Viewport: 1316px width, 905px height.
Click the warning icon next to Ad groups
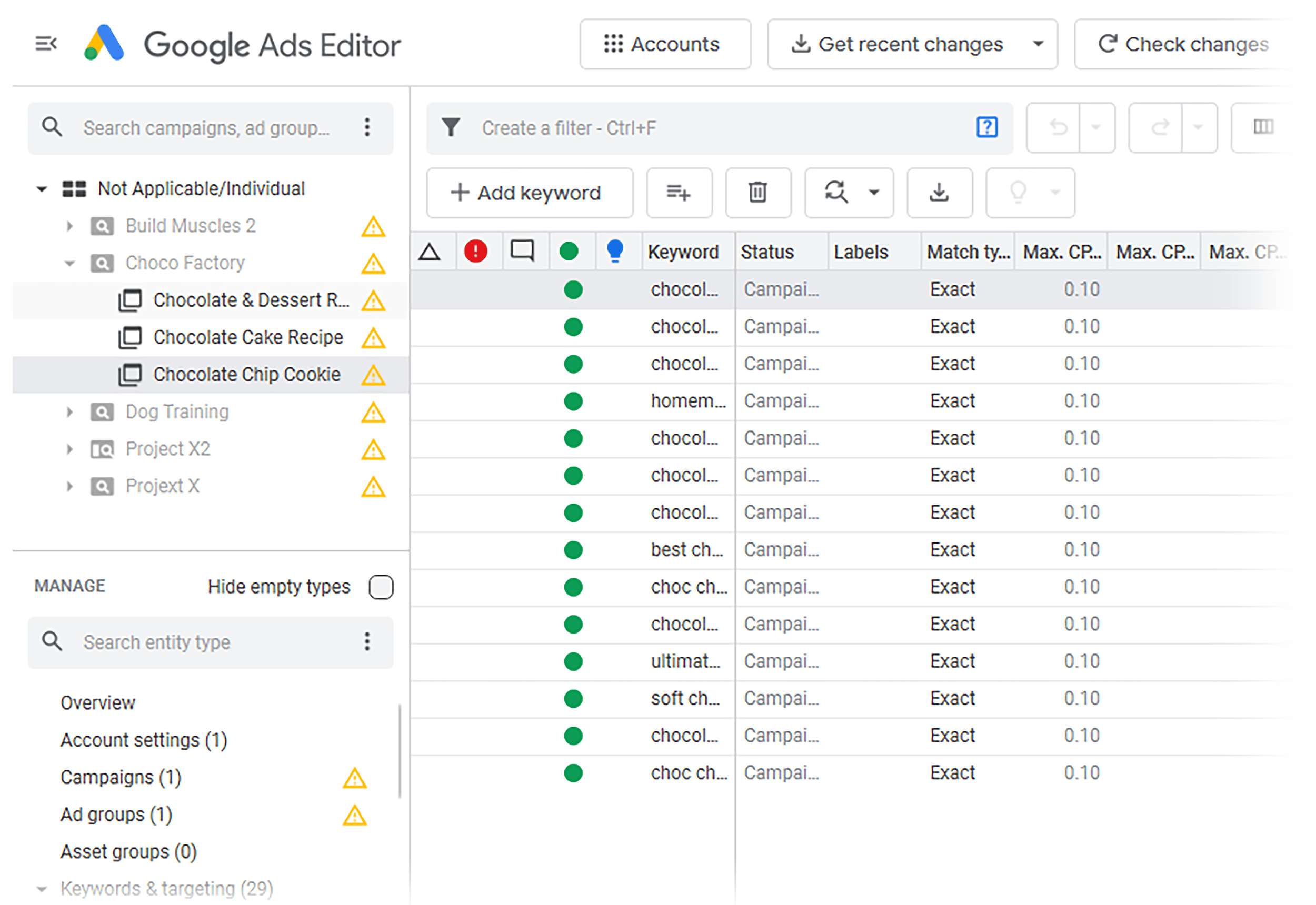coord(354,815)
